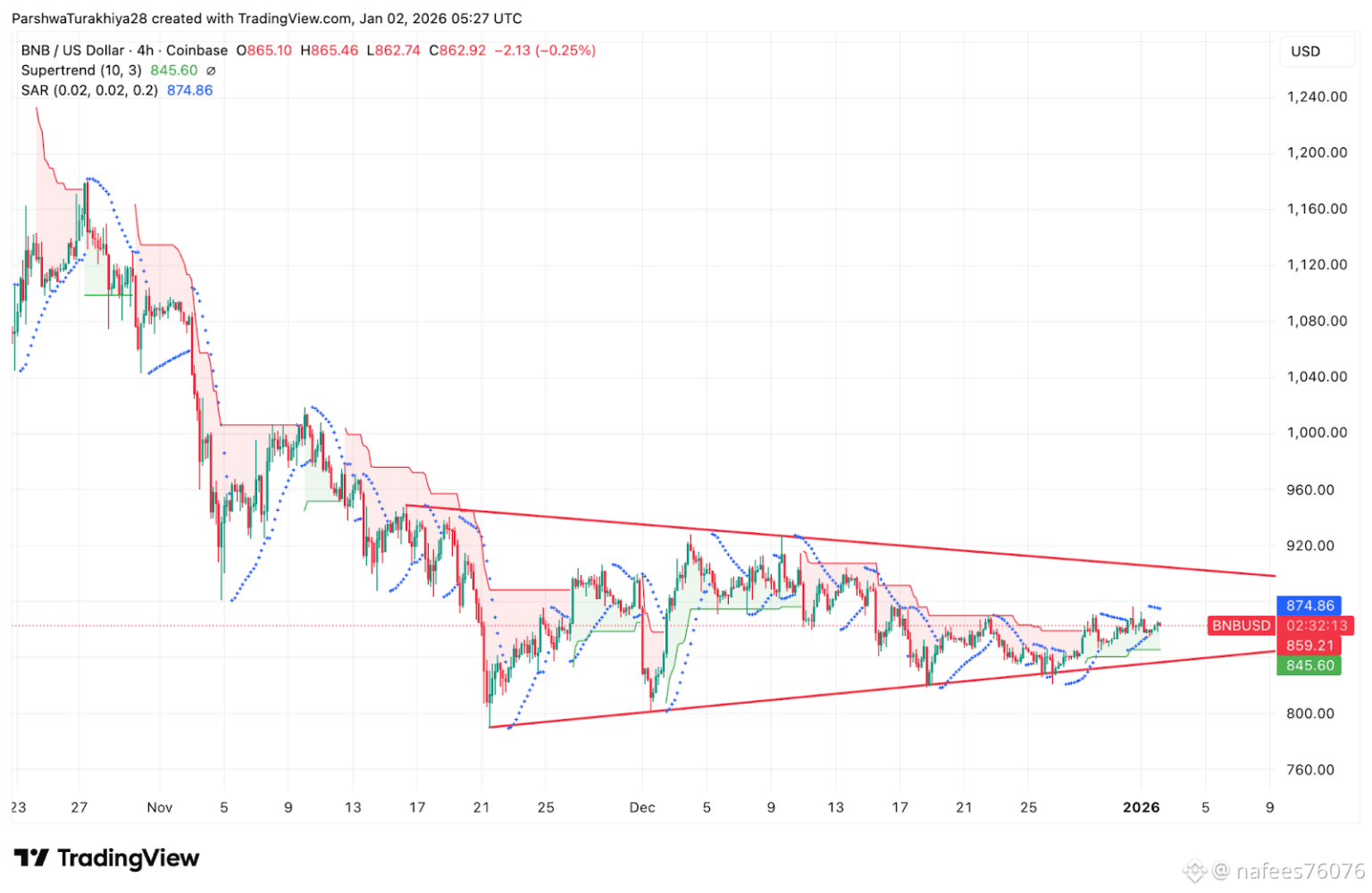Click the close price C862.92
1372x893 pixels.
point(457,51)
